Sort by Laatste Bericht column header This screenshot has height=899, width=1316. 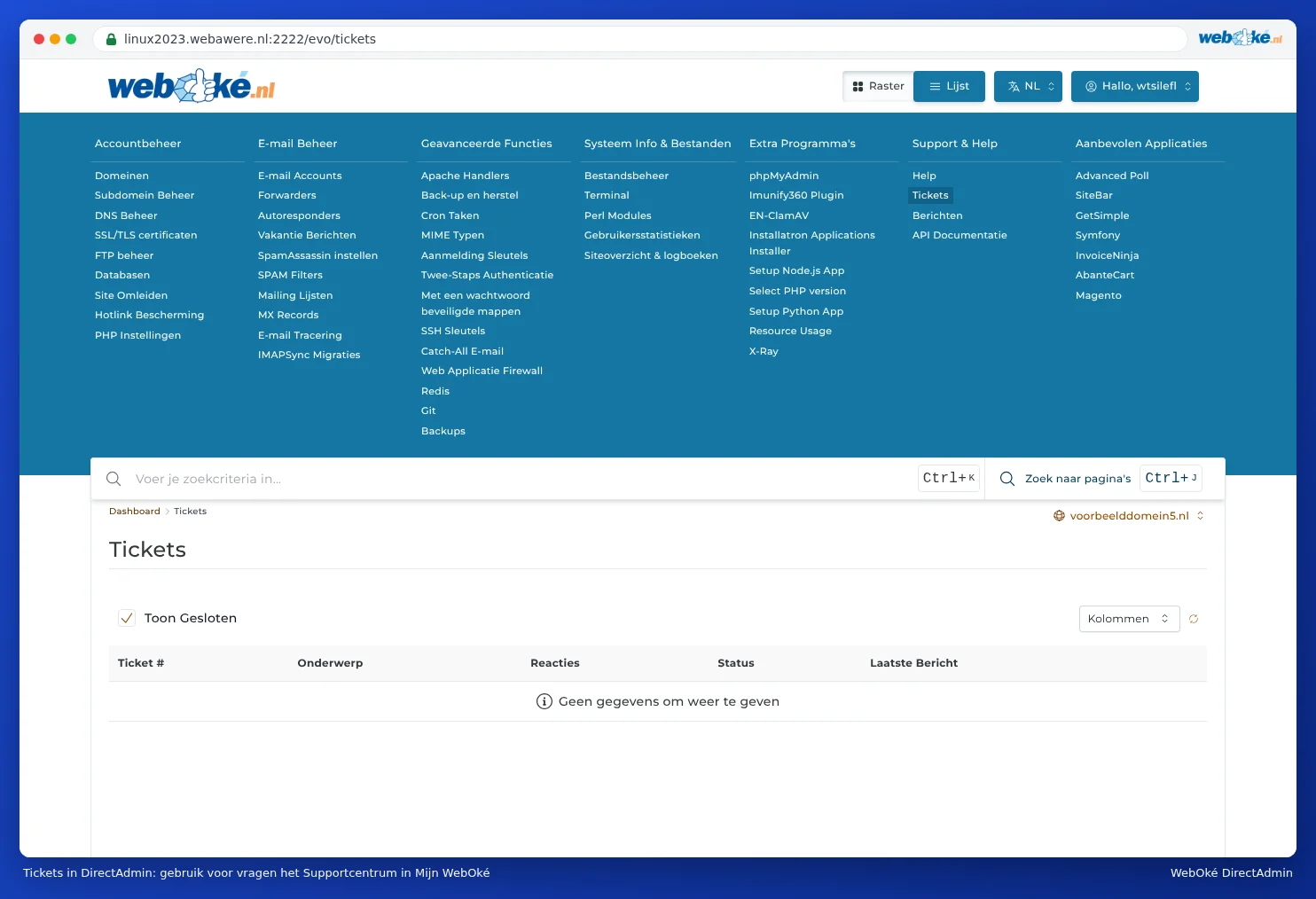click(913, 663)
